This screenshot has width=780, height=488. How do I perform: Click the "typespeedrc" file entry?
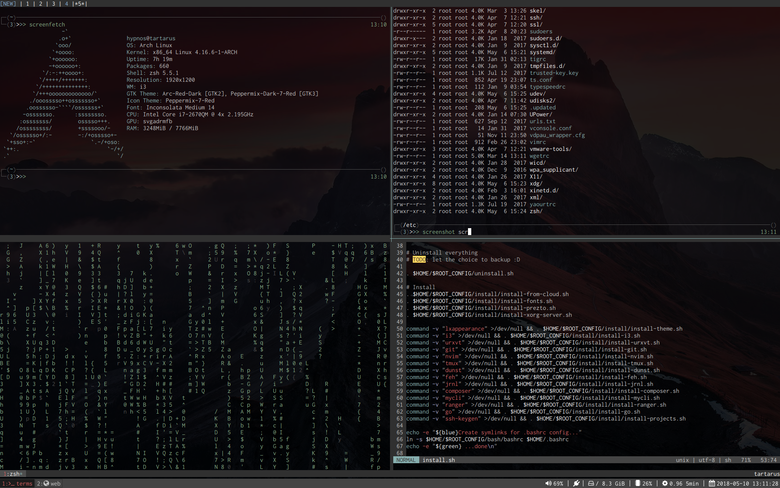click(x=547, y=87)
